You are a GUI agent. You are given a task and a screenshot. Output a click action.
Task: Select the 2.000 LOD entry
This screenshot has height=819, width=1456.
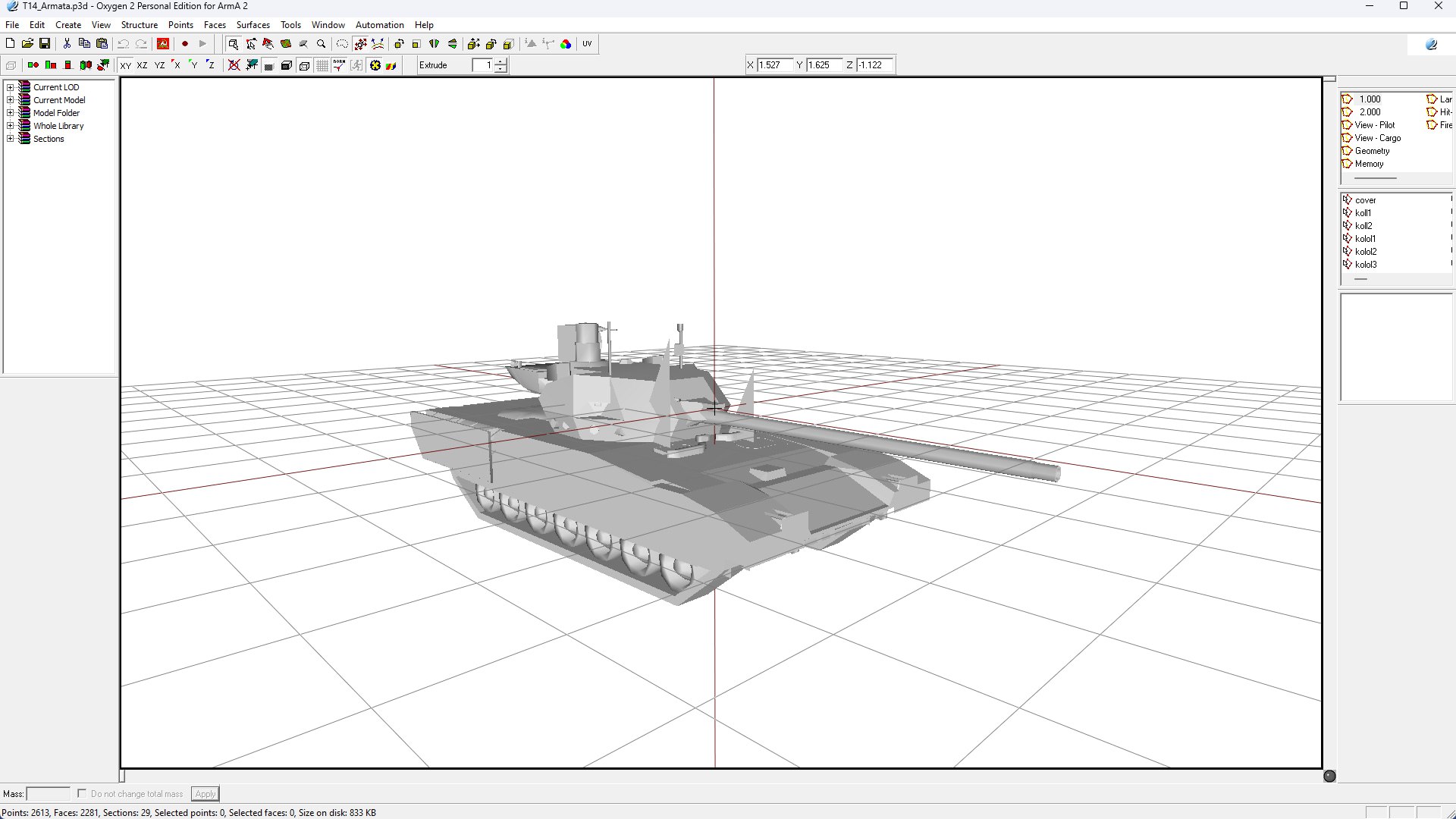point(1370,112)
